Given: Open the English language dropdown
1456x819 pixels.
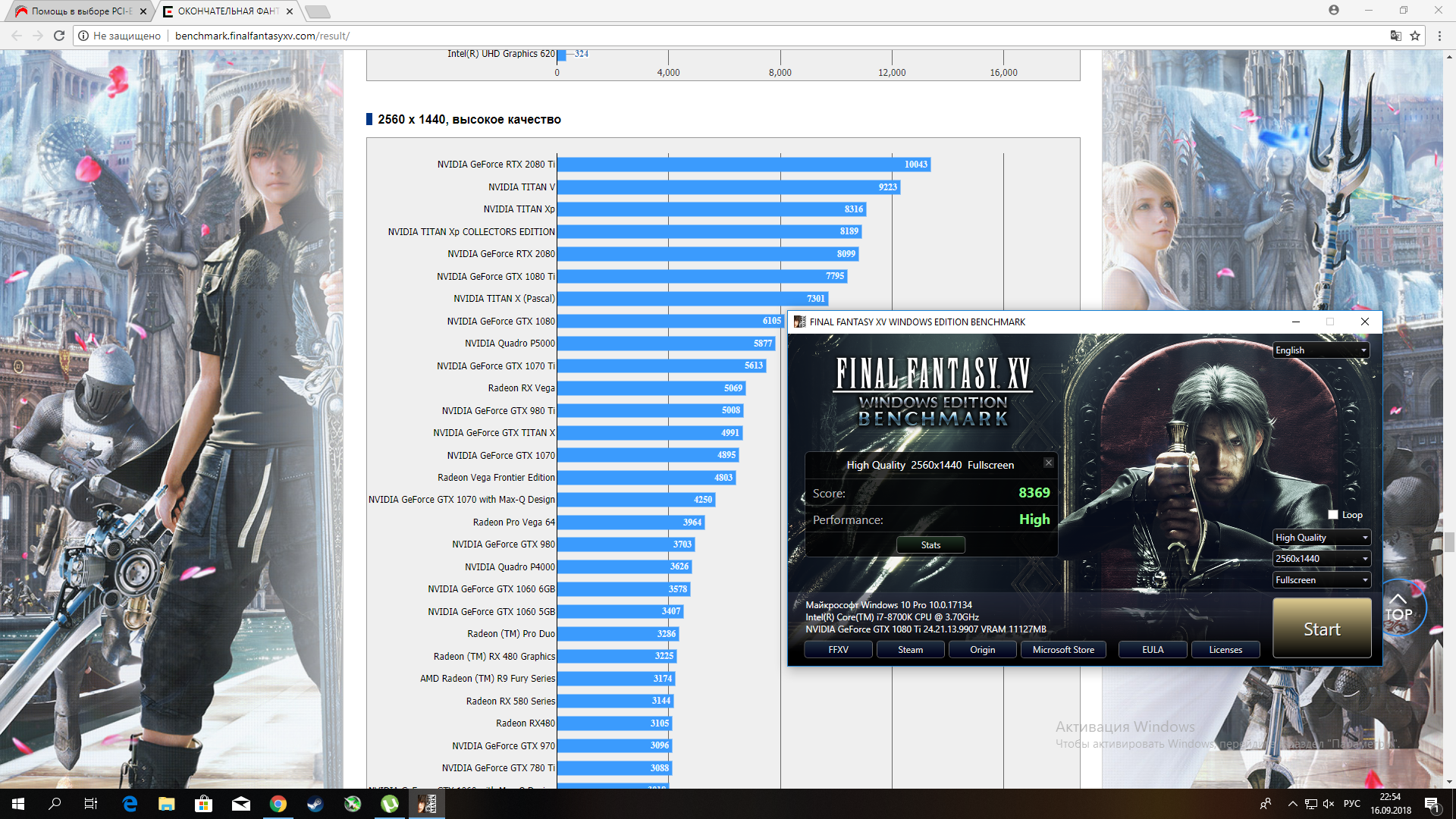Looking at the screenshot, I should pyautogui.click(x=1321, y=350).
